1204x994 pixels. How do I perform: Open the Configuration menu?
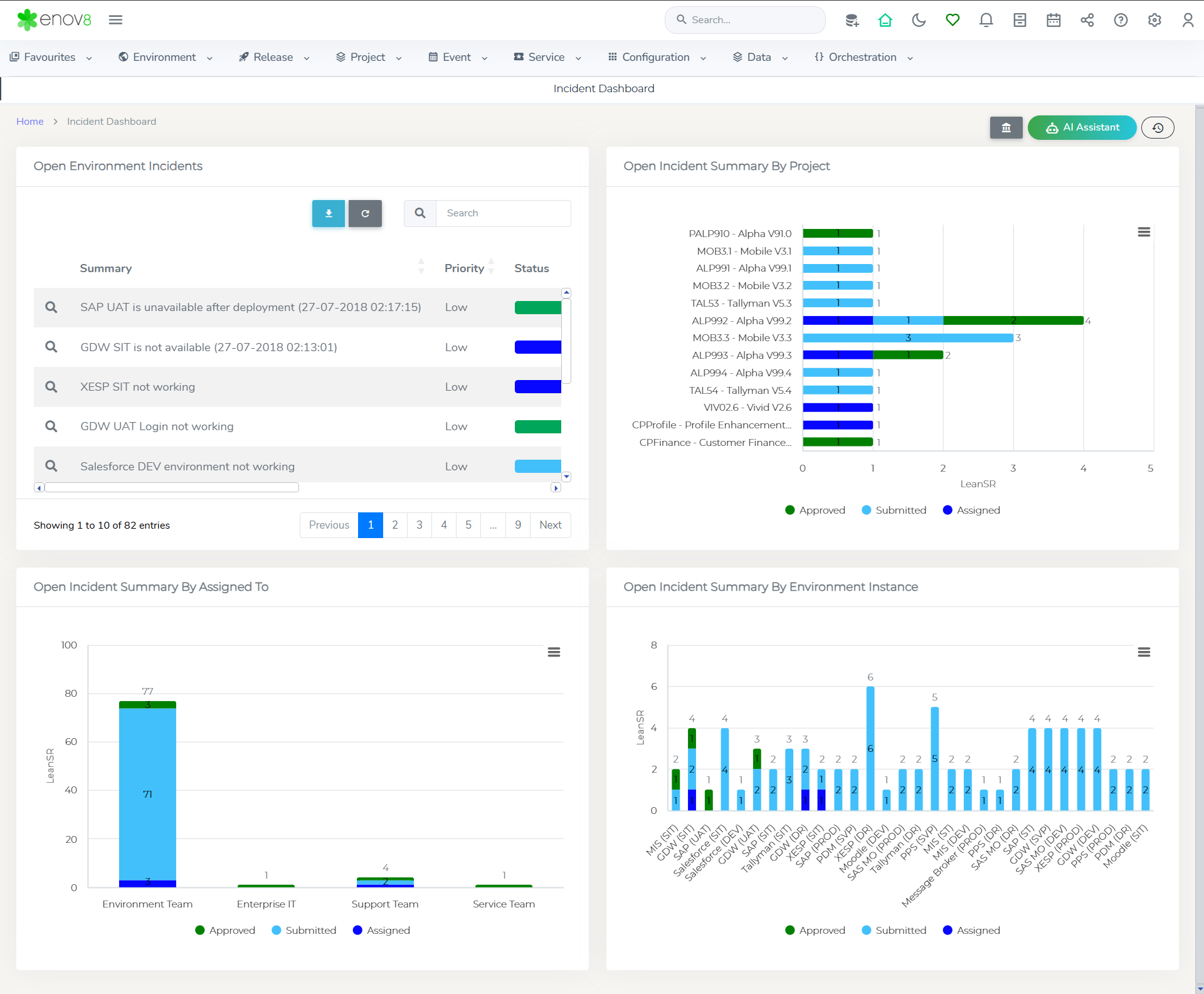pos(657,57)
